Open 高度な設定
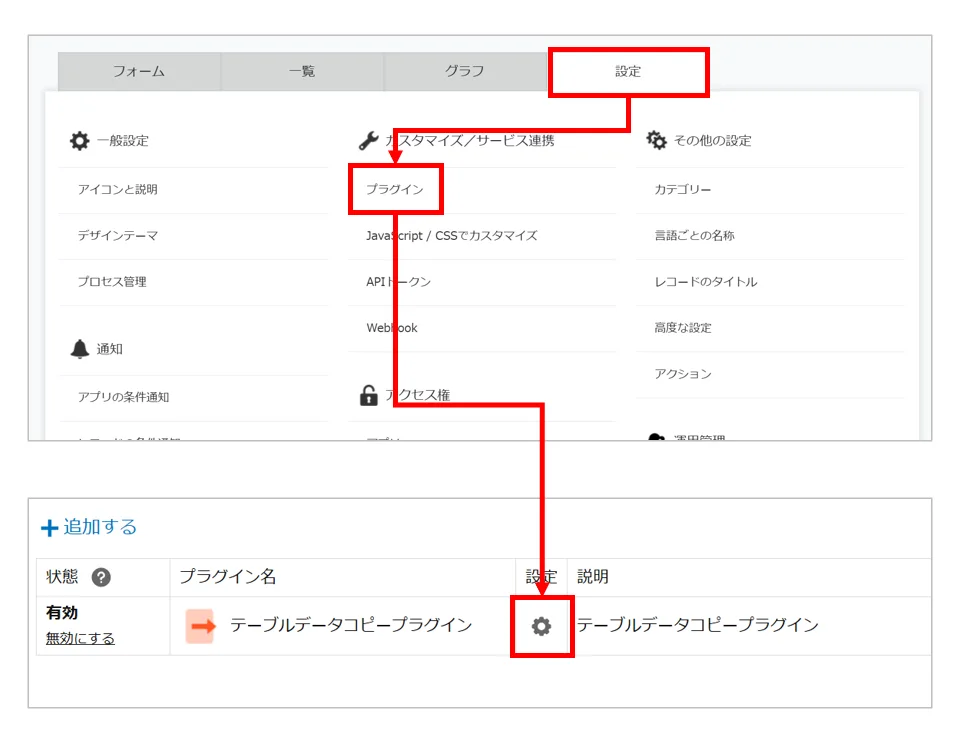The width and height of the screenshot is (964, 736). 682,328
